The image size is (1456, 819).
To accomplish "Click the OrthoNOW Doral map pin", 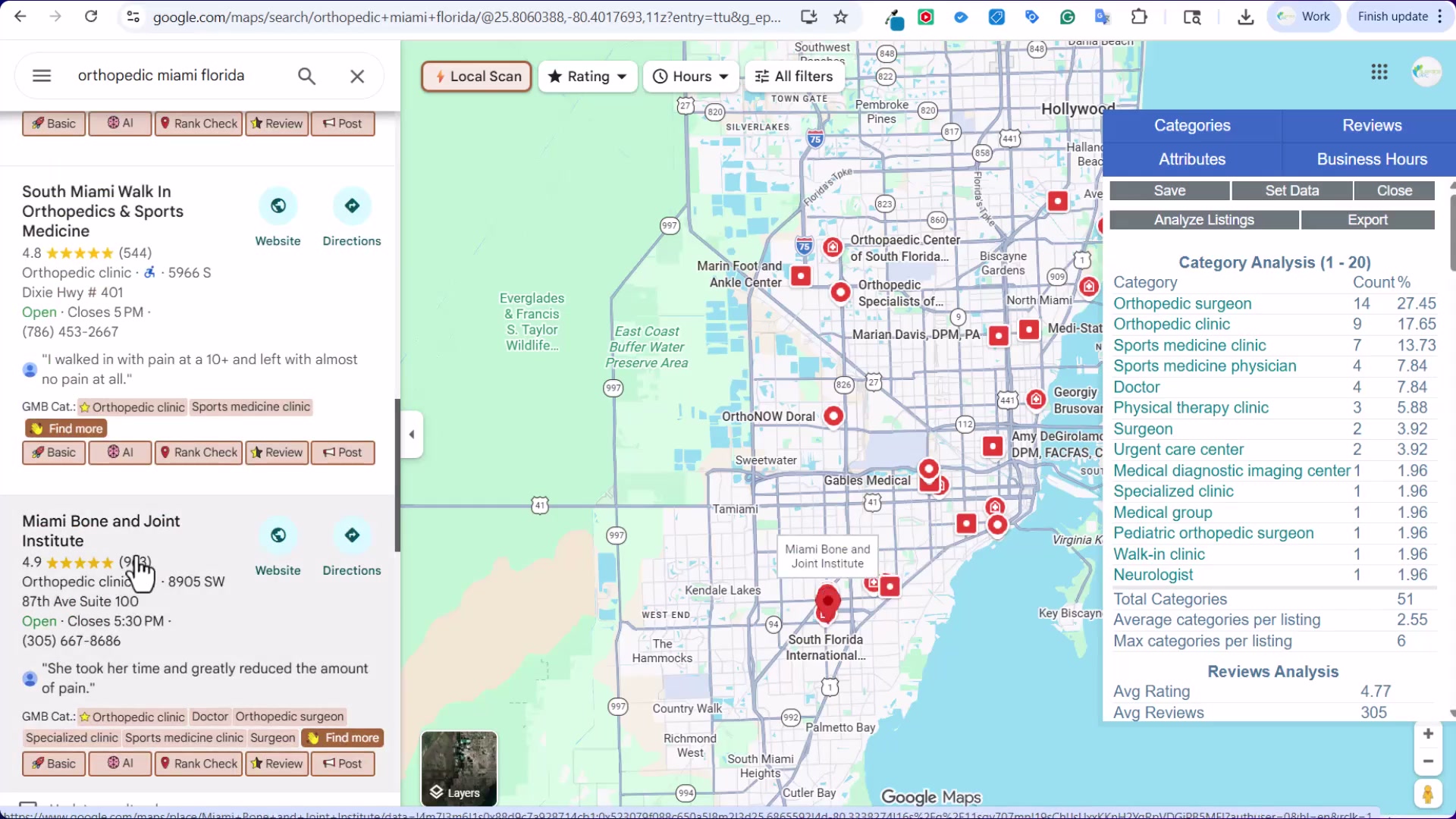I will [833, 416].
